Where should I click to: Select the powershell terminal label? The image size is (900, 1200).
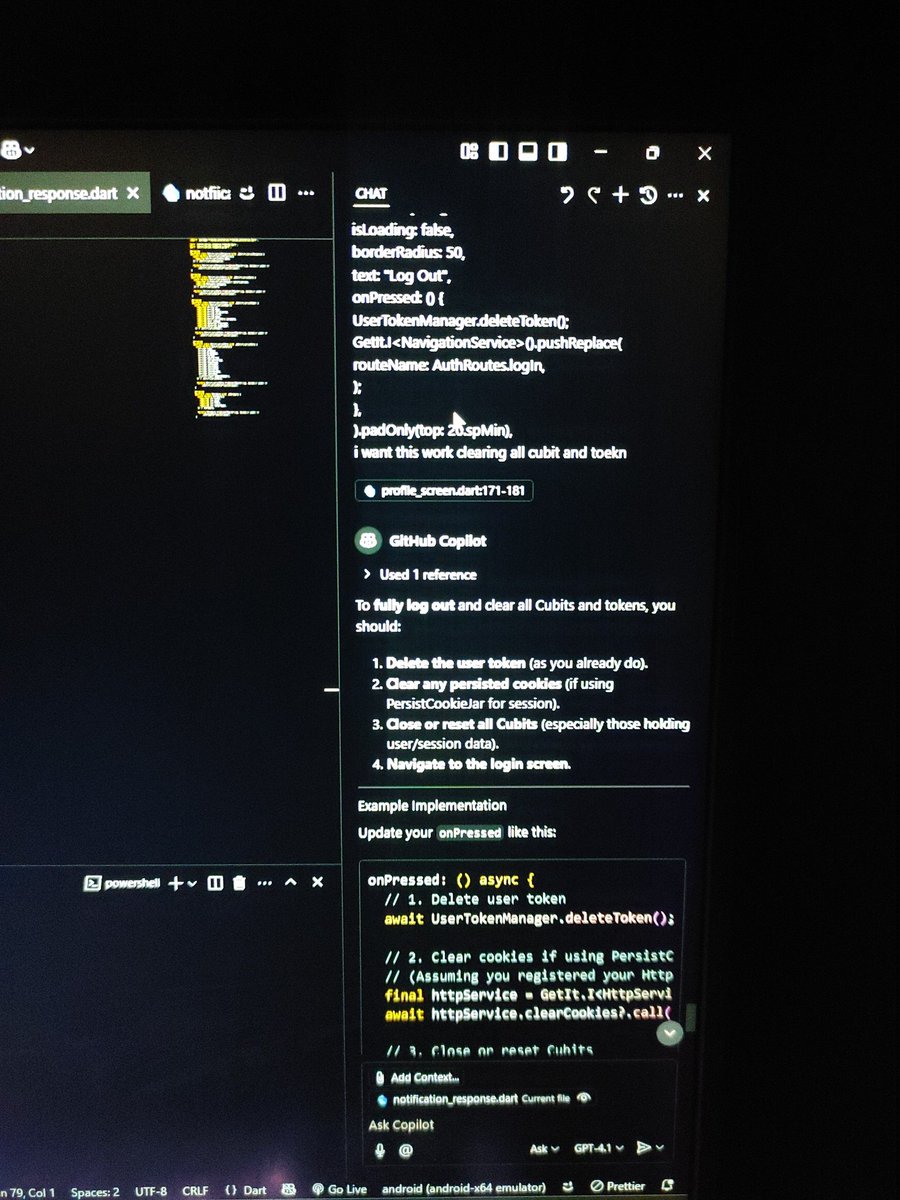[122, 883]
